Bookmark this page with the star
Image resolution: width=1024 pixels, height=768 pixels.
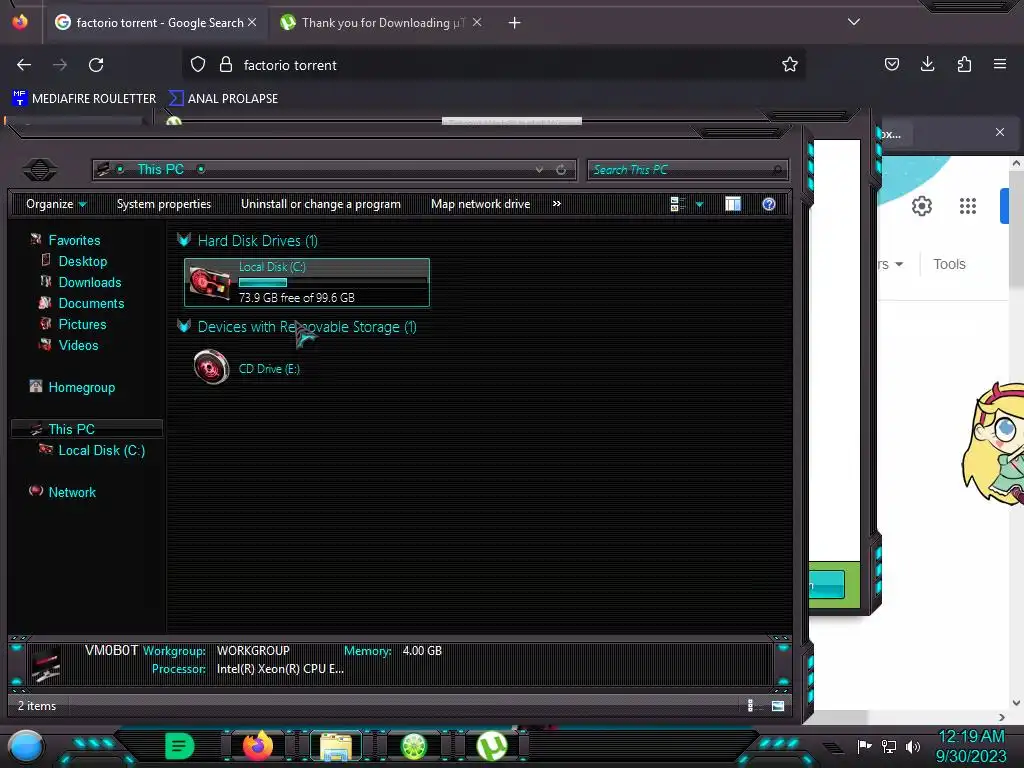tap(790, 65)
